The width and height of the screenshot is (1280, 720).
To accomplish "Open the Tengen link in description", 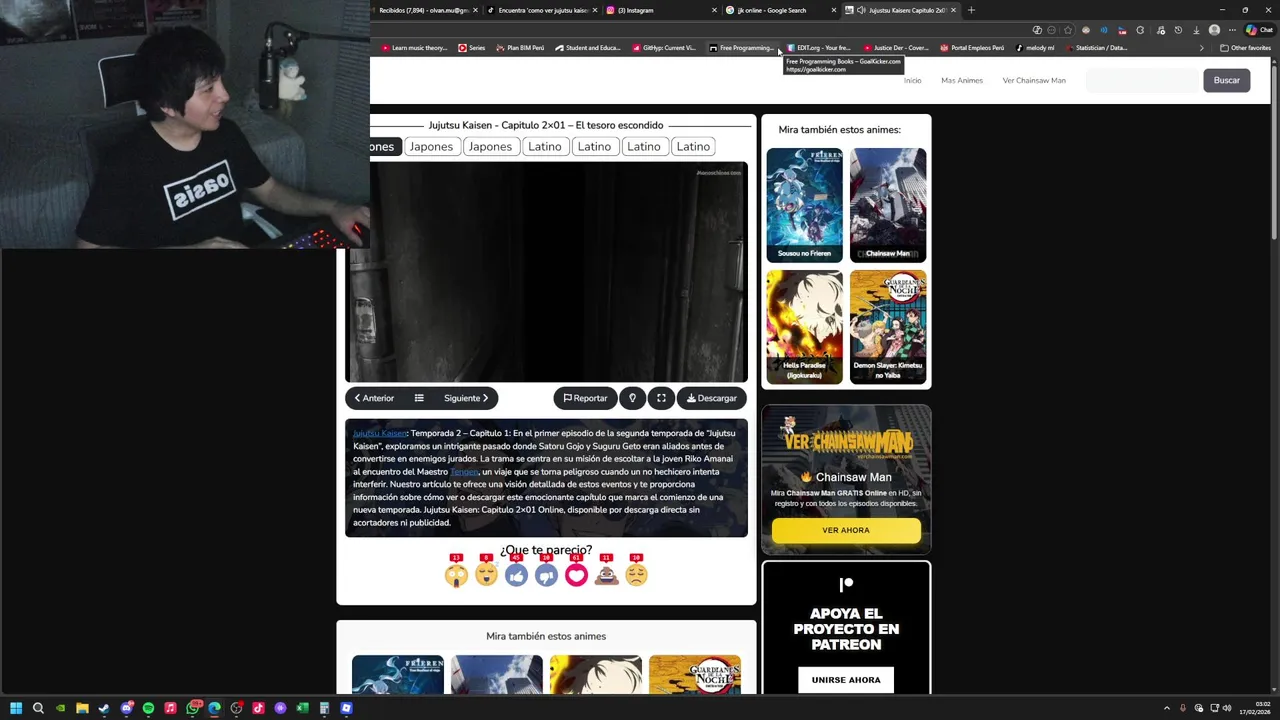I will point(464,472).
